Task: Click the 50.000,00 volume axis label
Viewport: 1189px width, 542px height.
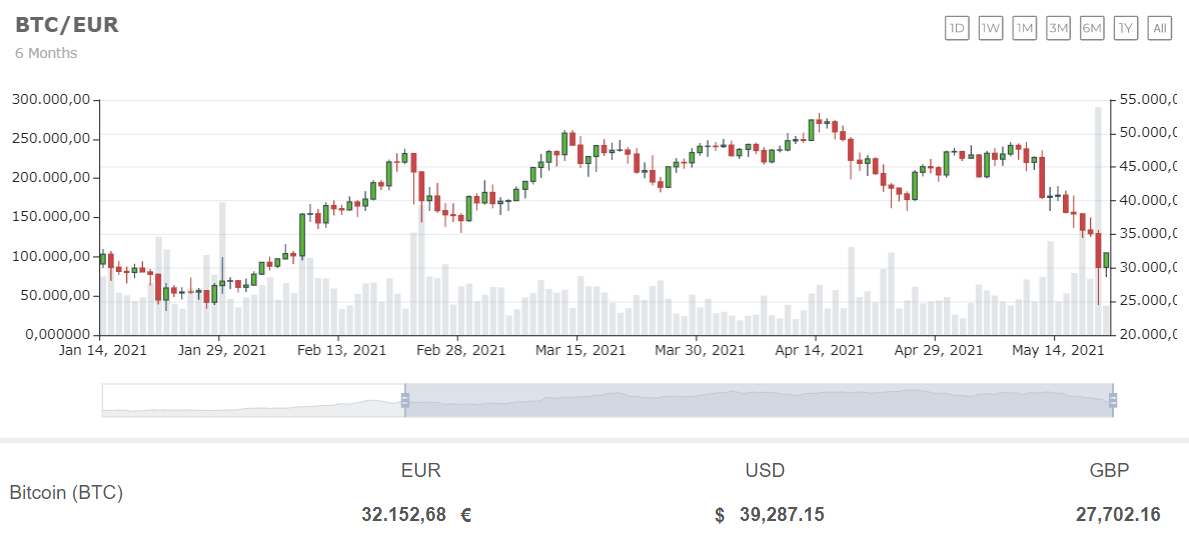Action: click(57, 295)
